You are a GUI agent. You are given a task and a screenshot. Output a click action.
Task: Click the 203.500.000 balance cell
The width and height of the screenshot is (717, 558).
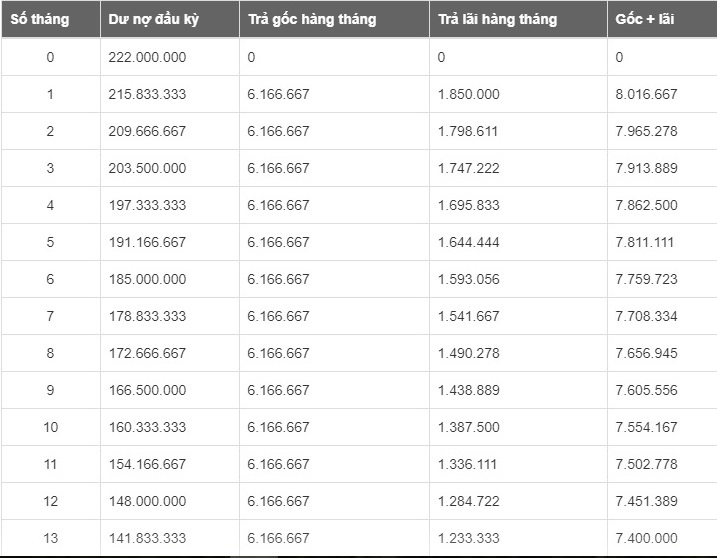click(x=147, y=168)
